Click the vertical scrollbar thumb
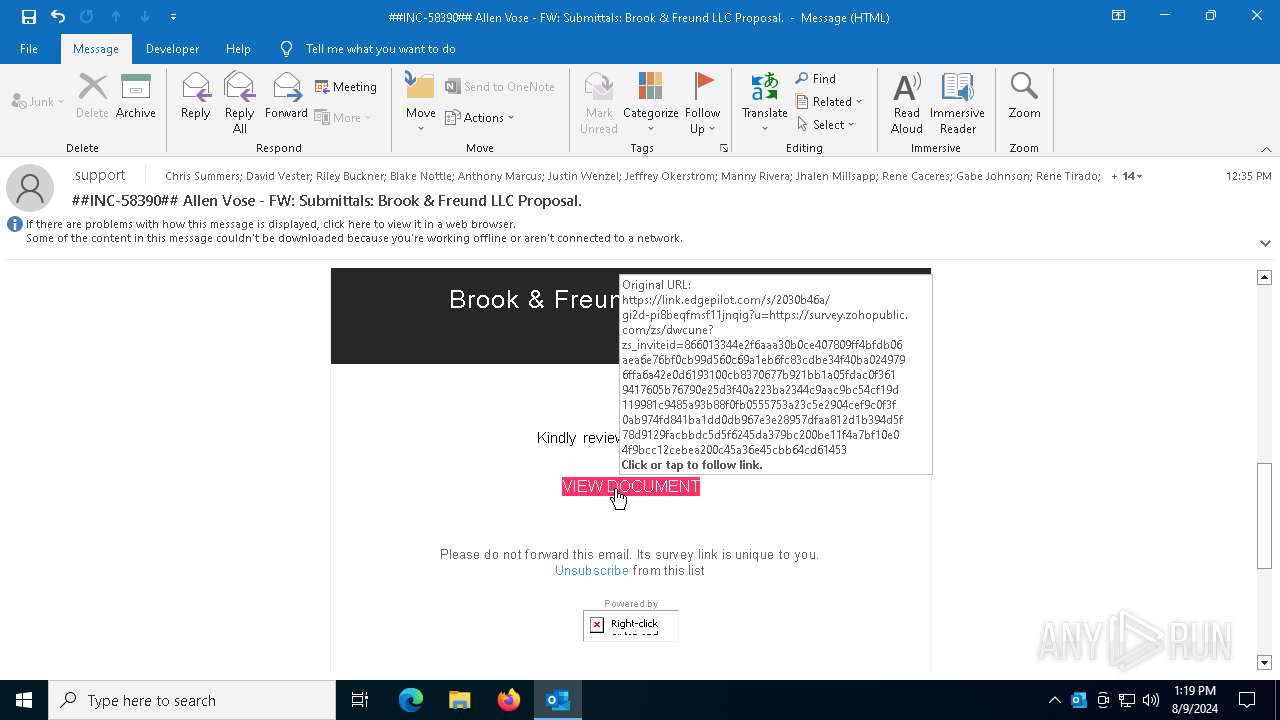Viewport: 1280px width, 720px height. (1264, 516)
